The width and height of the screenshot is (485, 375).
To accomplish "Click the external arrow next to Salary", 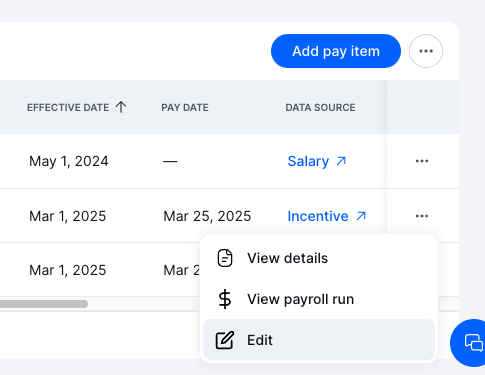I will tap(341, 161).
